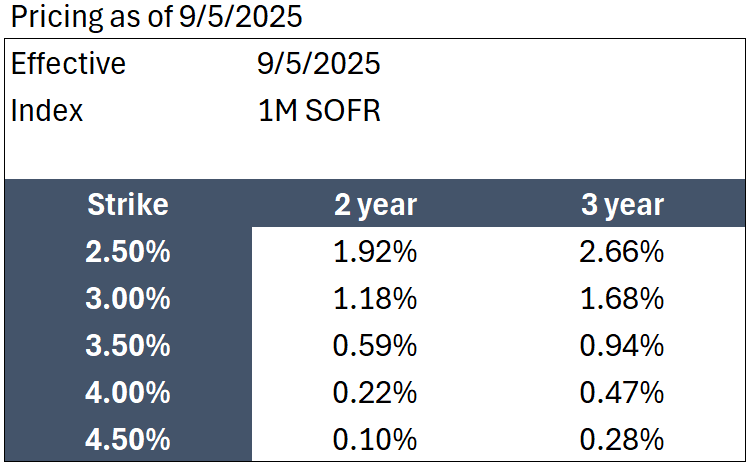The image size is (748, 465).
Task: Click the 1.92% two-year price cell
Action: click(375, 251)
